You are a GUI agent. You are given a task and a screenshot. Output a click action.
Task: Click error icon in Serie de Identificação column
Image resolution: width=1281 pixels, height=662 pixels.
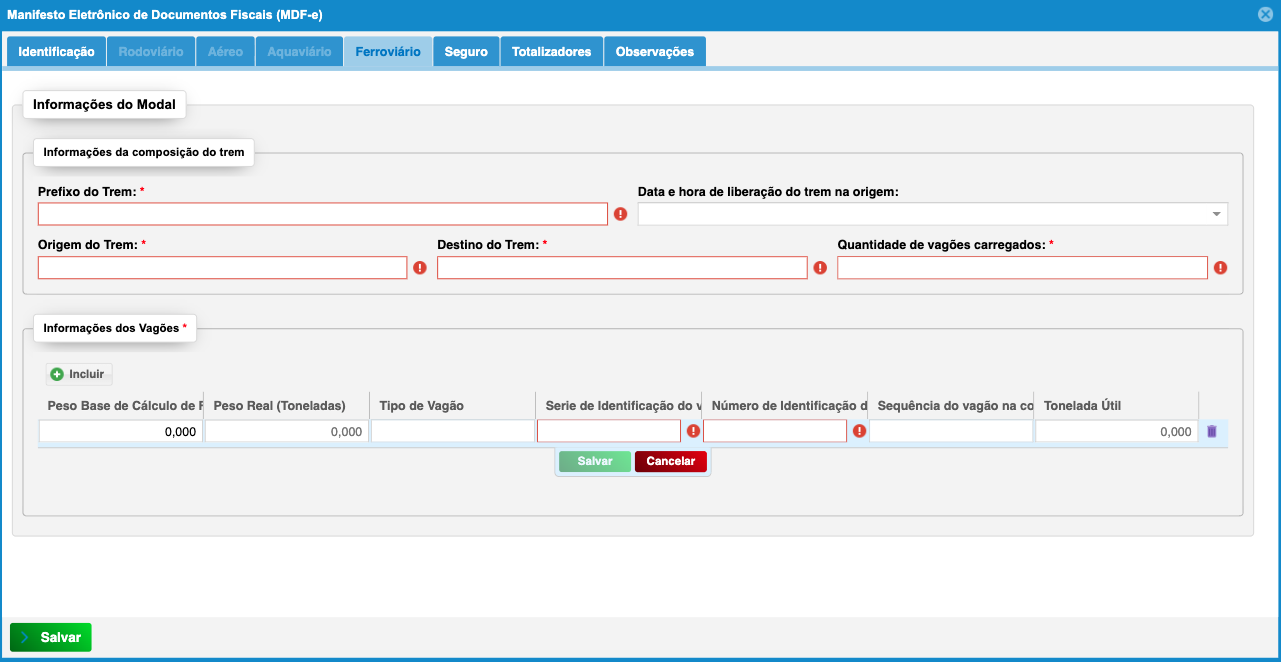(x=693, y=431)
